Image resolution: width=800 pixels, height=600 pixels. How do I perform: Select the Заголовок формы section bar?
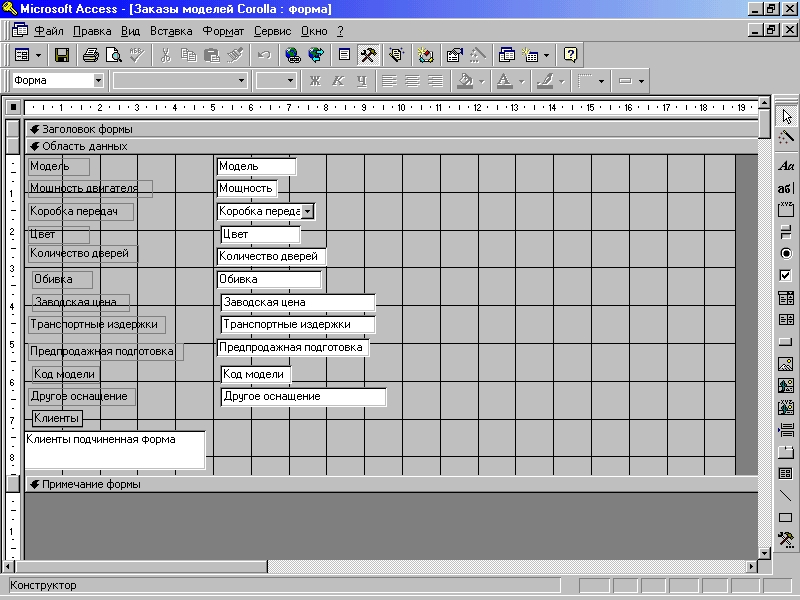pos(391,129)
